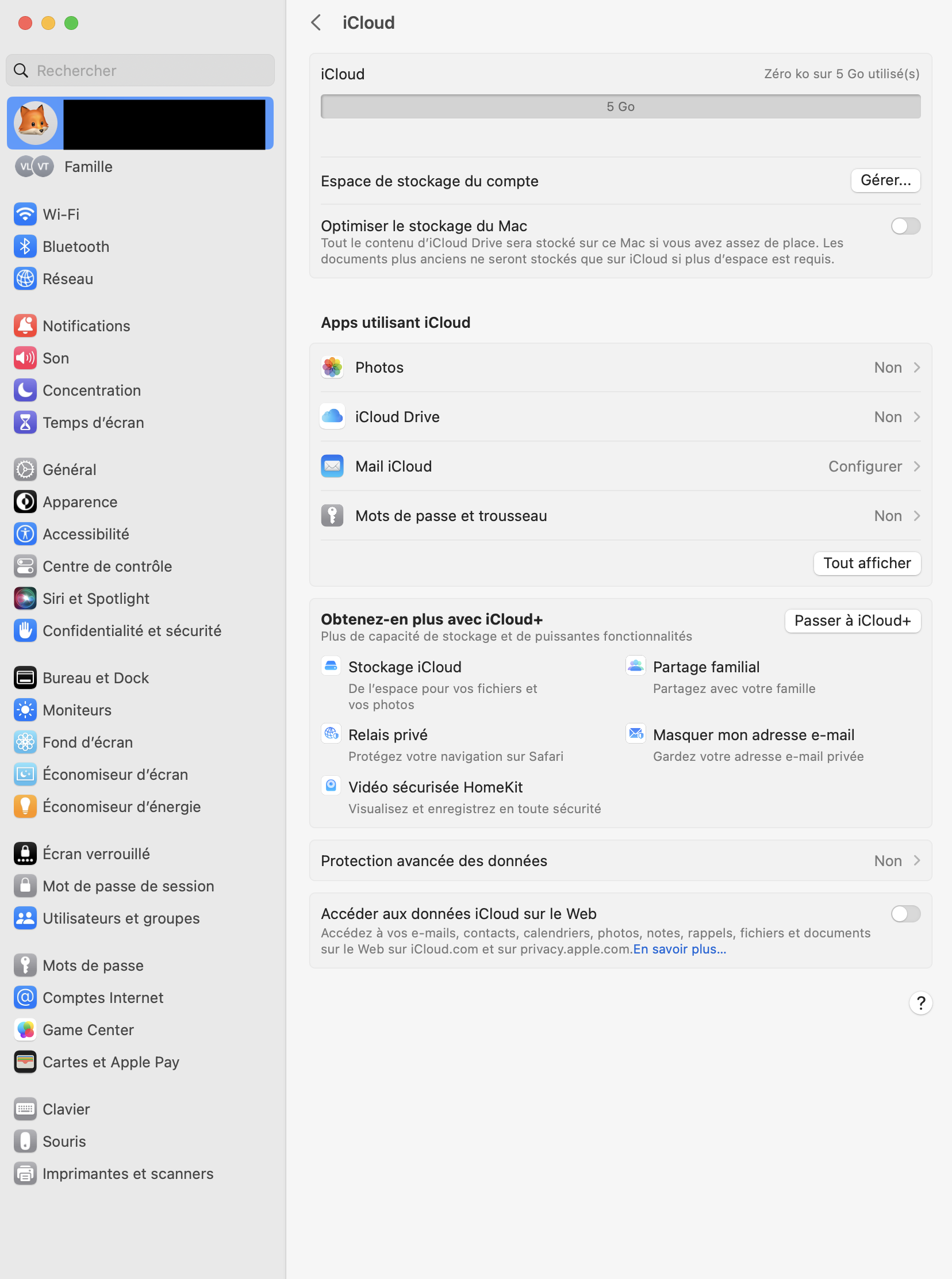Expand Photos row chevron
Screen dimensions: 952x1279
pyautogui.click(x=917, y=367)
